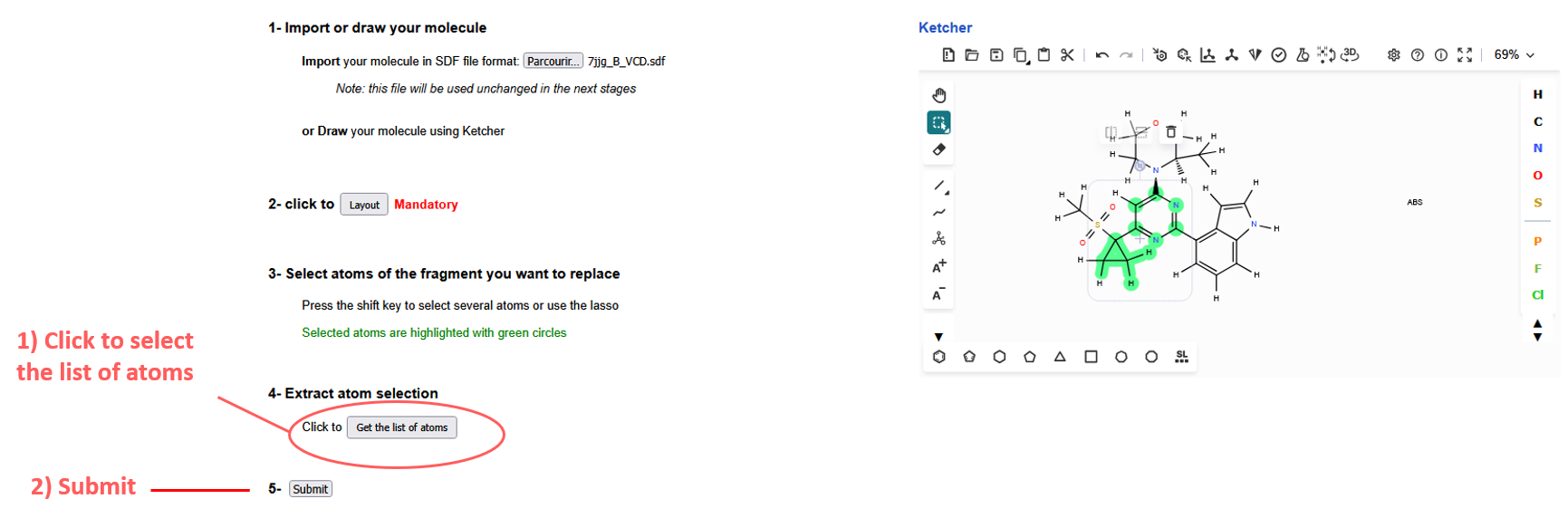1568x518 pixels.
Task: Select the chain drawing tool
Action: coord(939,213)
